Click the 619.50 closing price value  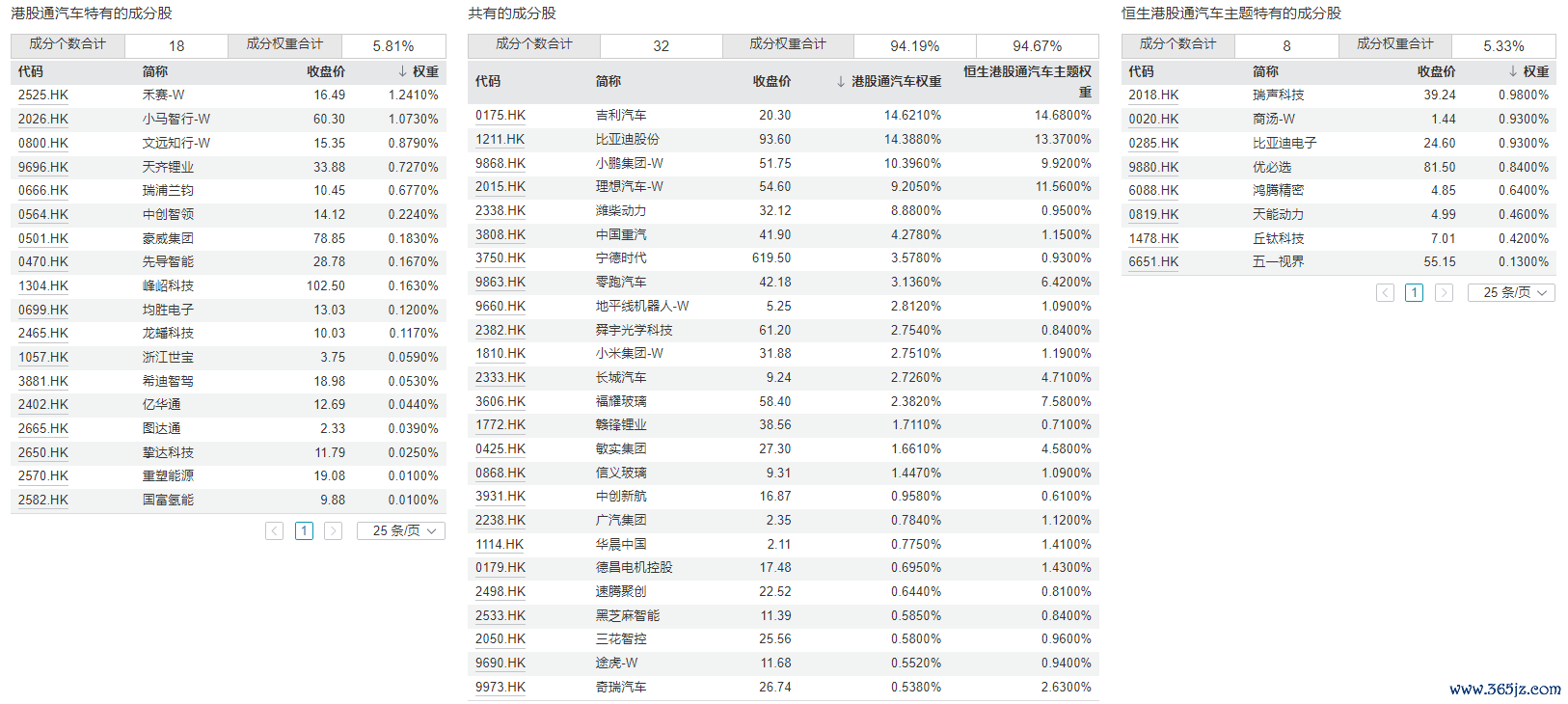771,258
